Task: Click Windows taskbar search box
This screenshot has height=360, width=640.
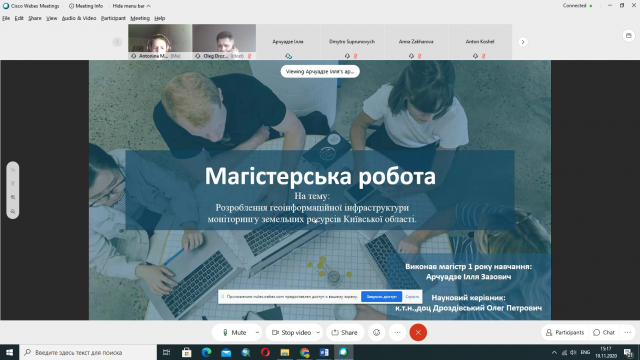Action: 88,352
